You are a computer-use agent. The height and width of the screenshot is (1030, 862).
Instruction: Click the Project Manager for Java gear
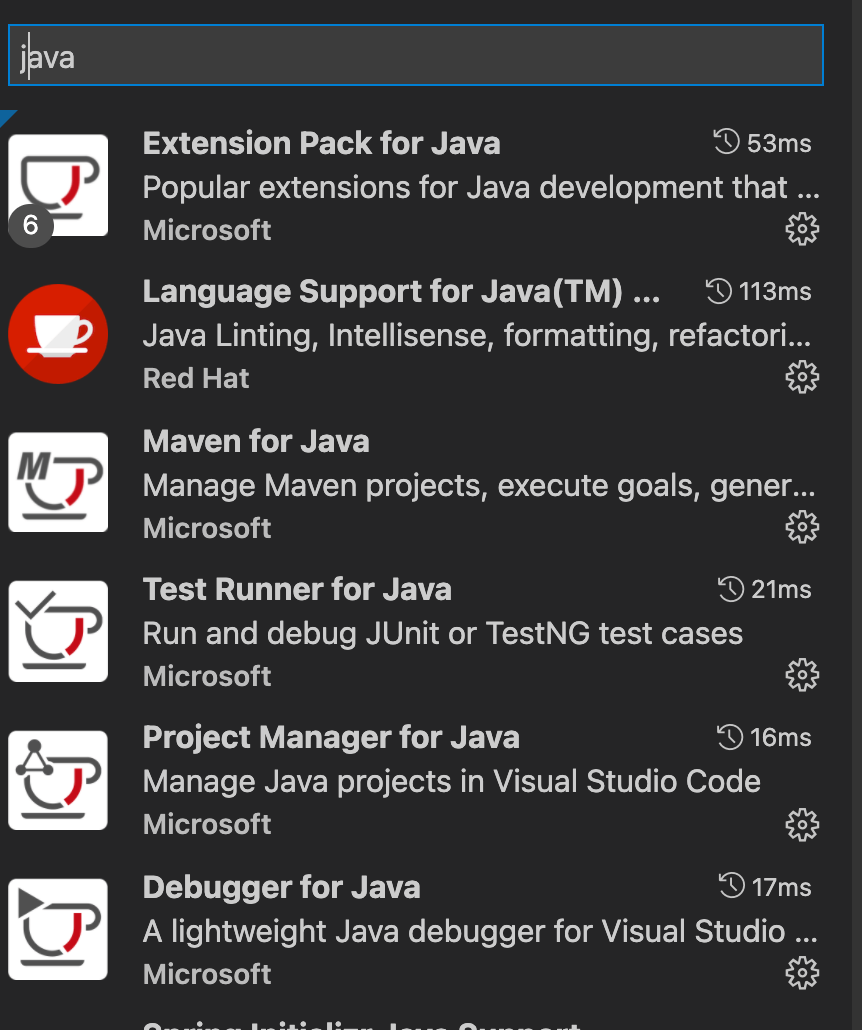pyautogui.click(x=802, y=824)
